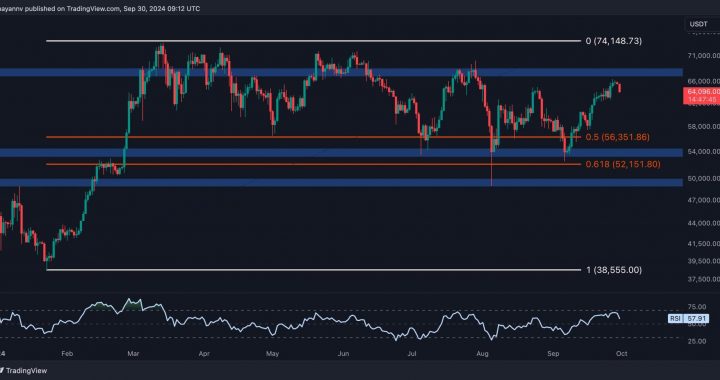The height and width of the screenshot is (380, 720).
Task: Click the 66,000.00 price axis label
Action: [x=703, y=81]
